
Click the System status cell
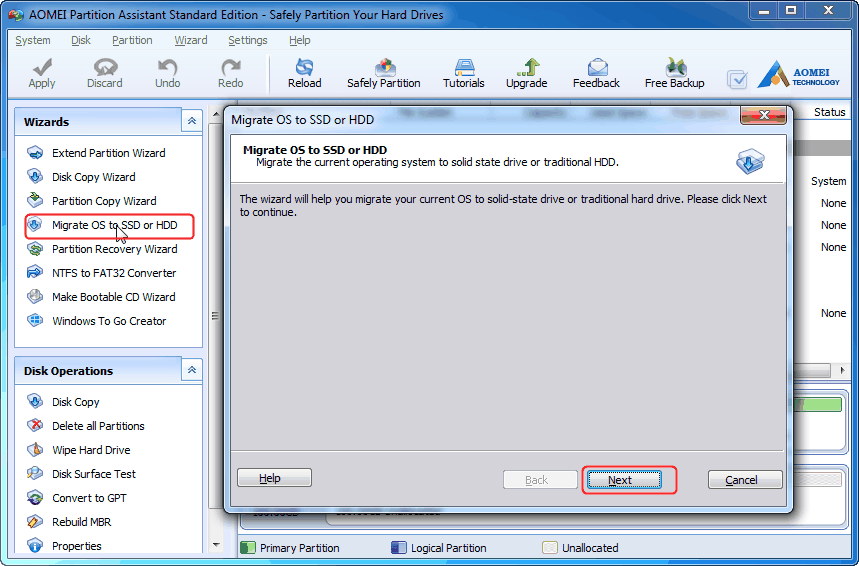(x=828, y=181)
